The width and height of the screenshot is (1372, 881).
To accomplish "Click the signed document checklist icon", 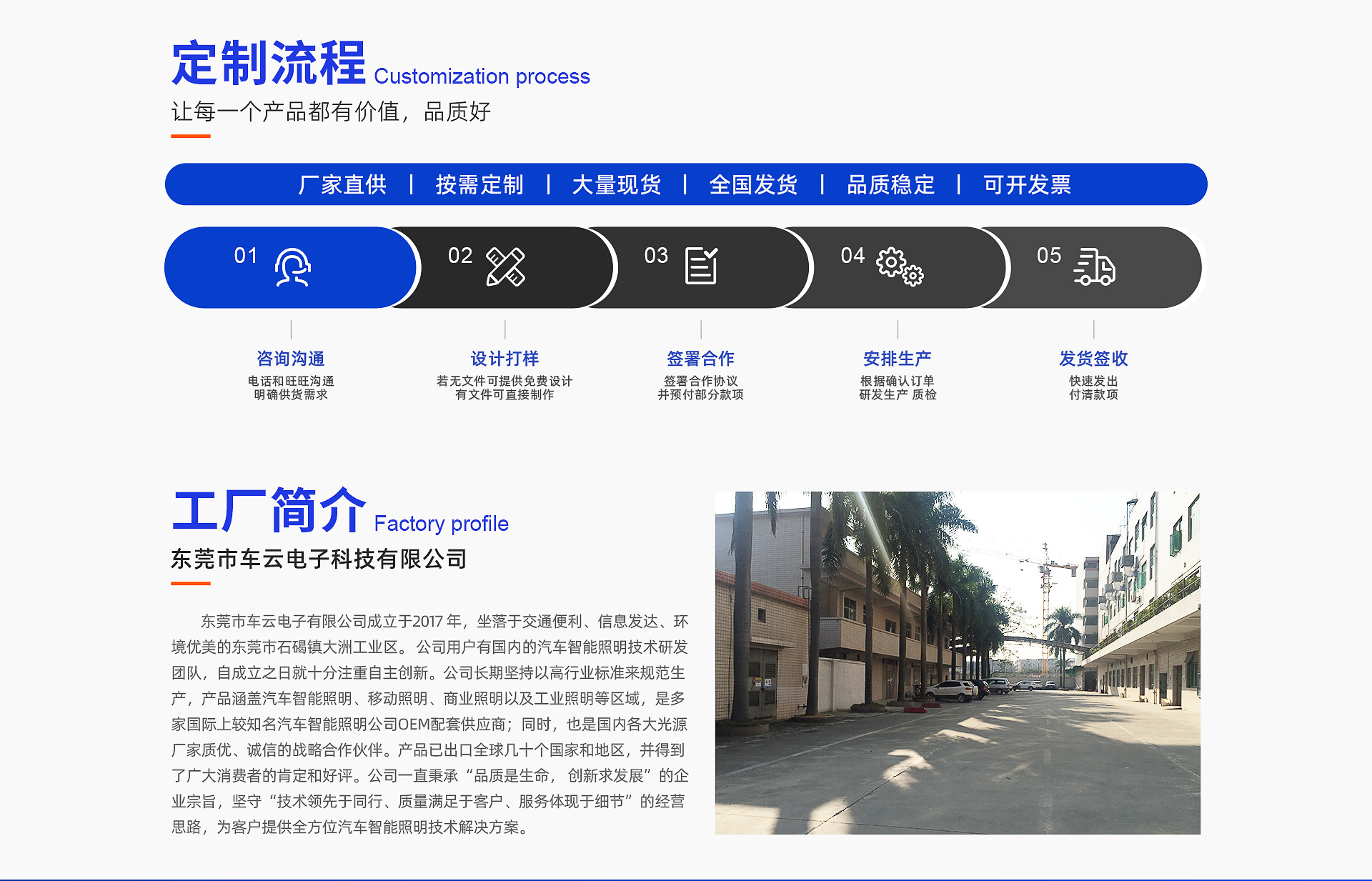I will [701, 266].
